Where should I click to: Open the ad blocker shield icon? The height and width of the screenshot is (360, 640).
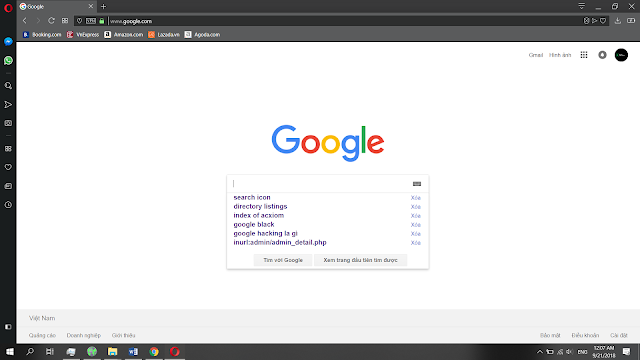pos(587,21)
